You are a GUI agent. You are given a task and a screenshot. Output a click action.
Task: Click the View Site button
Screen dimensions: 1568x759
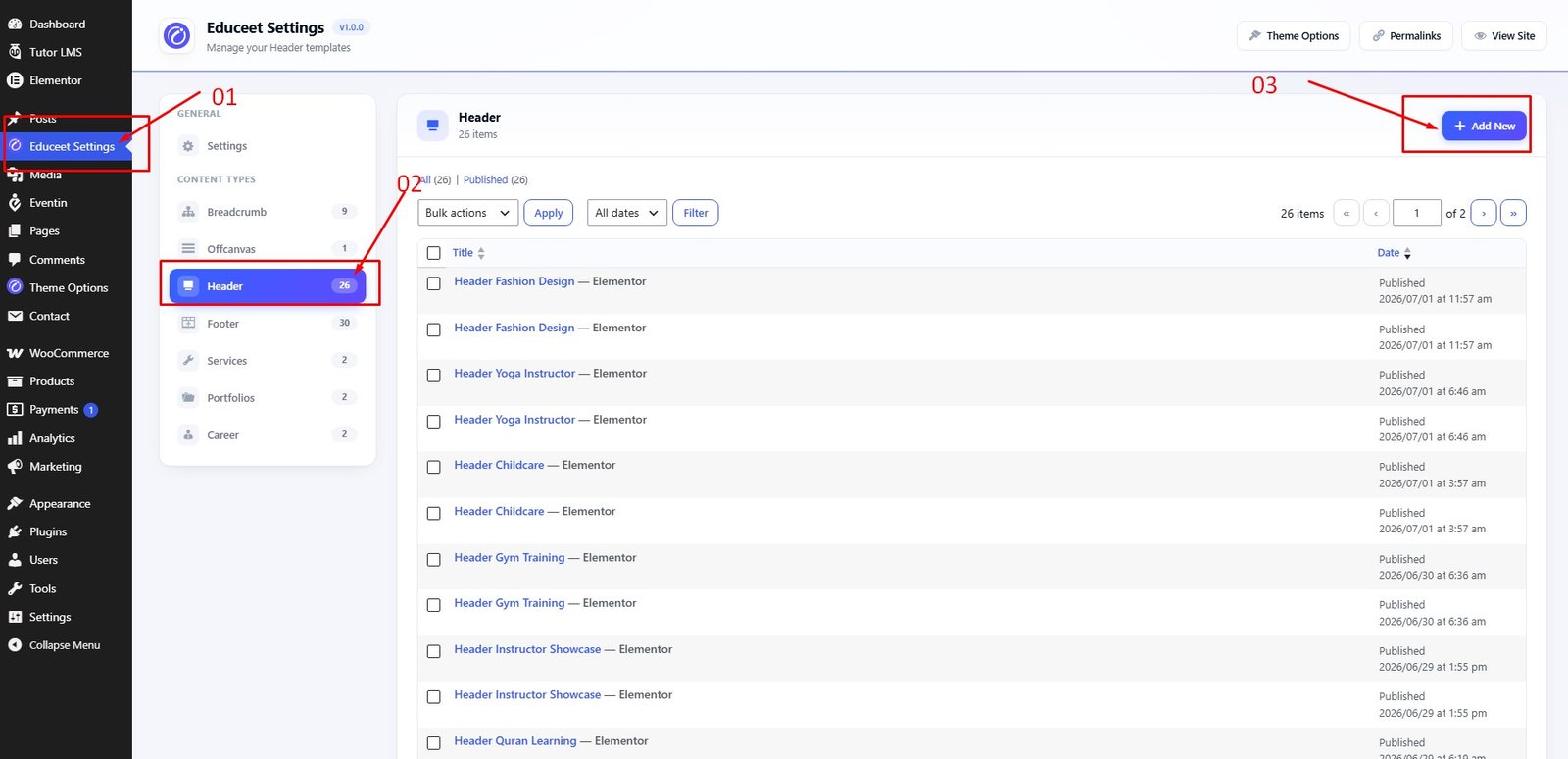[x=1504, y=36]
